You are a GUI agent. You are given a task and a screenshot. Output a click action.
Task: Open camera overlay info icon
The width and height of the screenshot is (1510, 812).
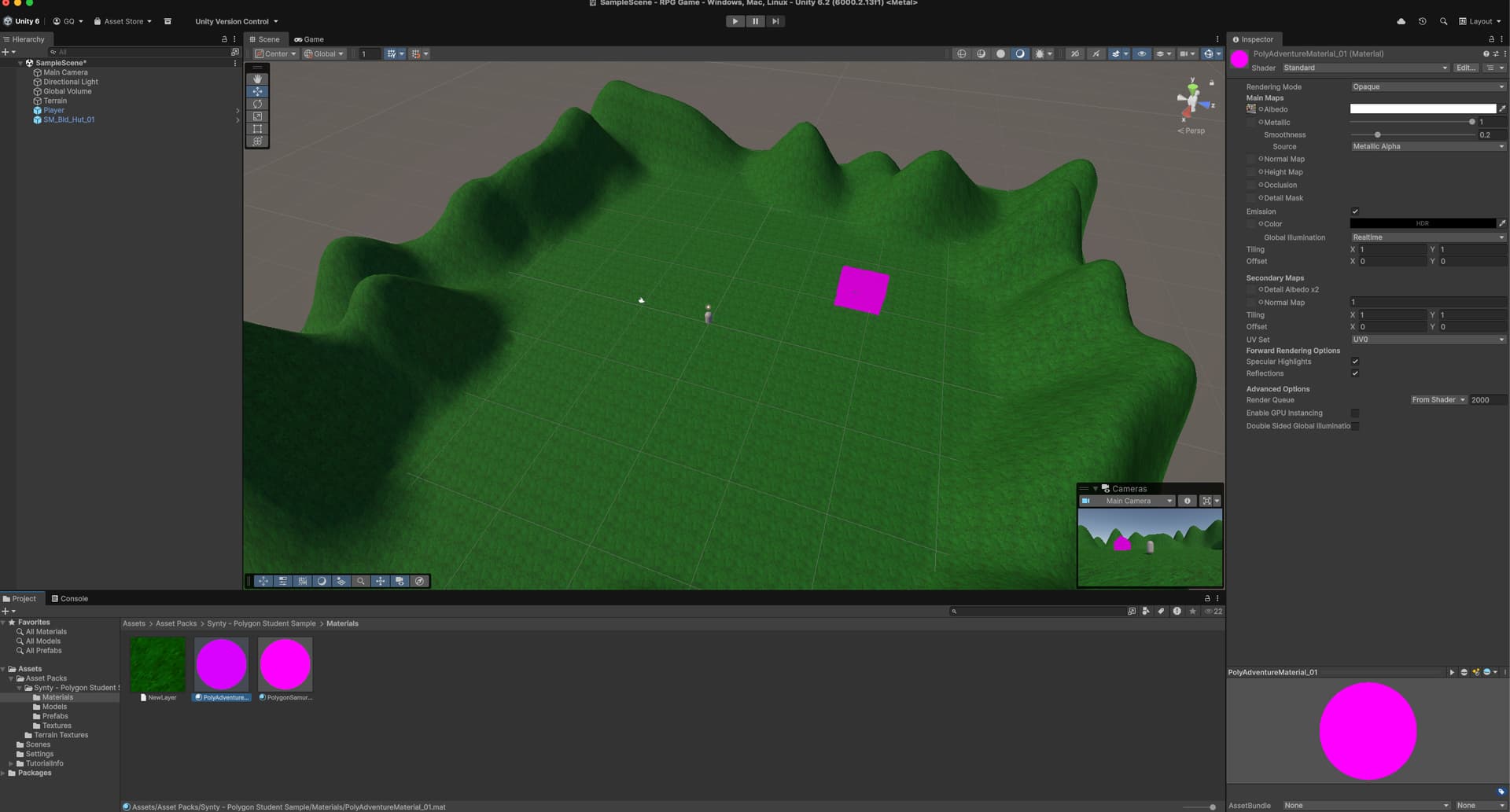(1188, 501)
